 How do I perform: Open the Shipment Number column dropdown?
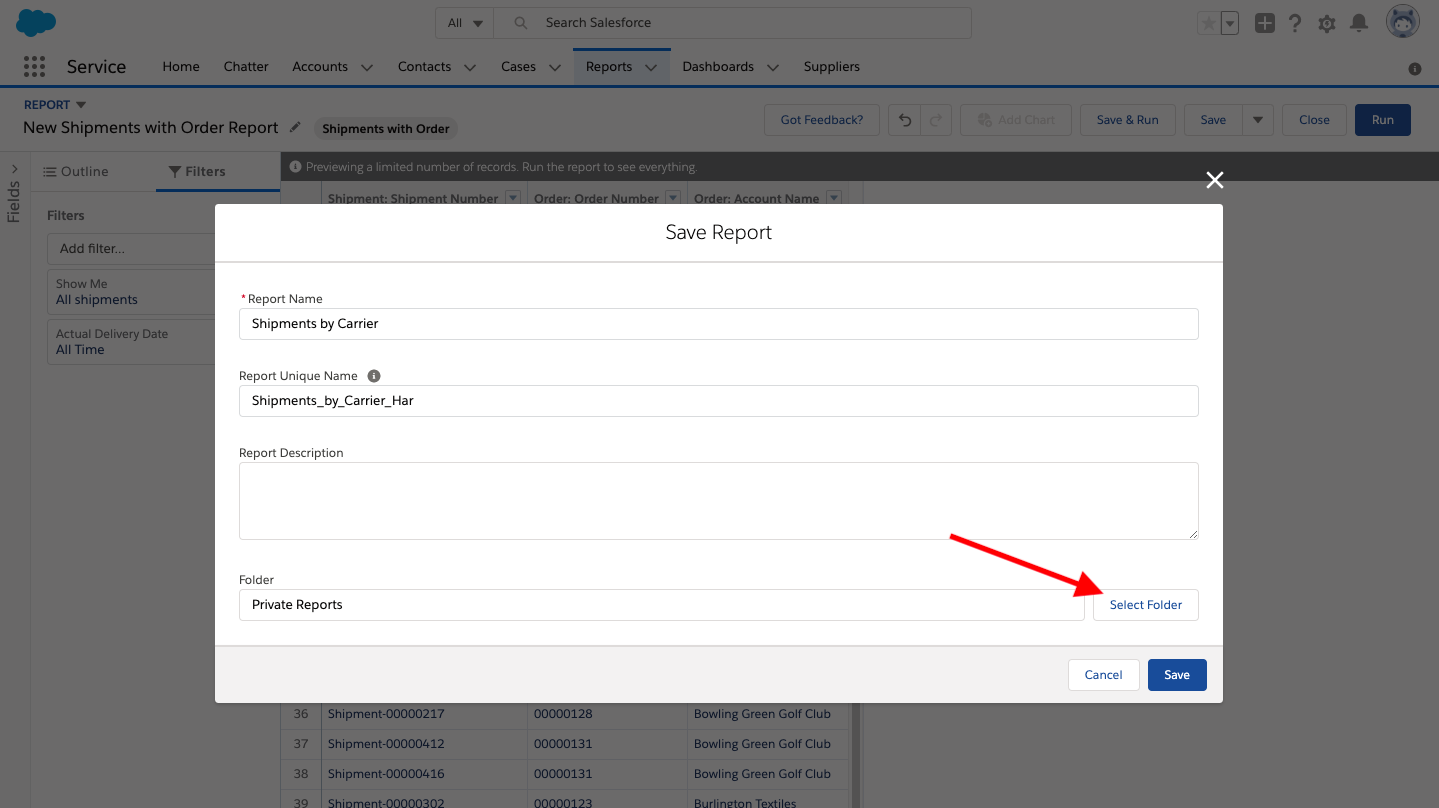coord(513,198)
